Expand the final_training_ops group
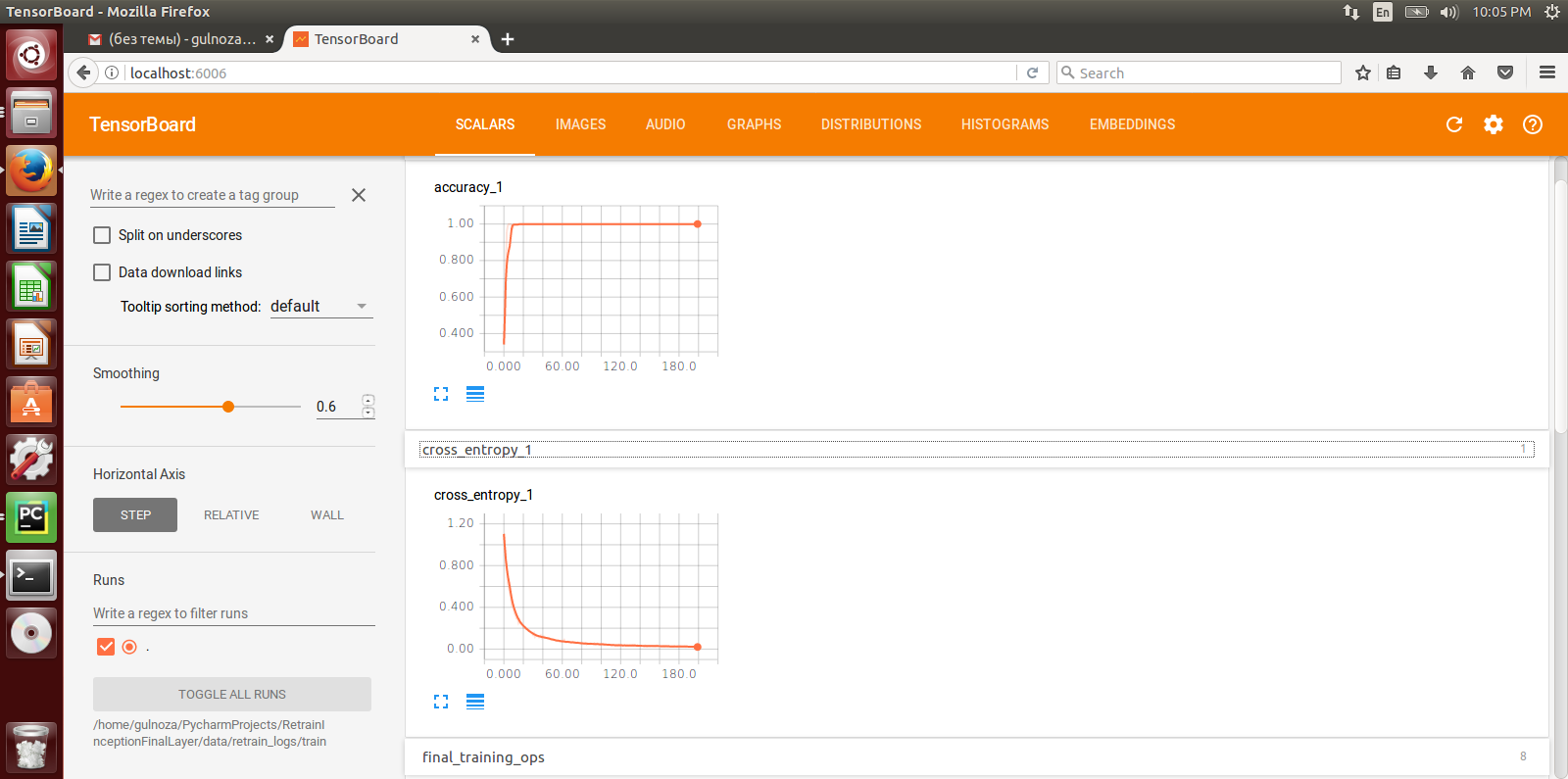This screenshot has height=779, width=1568. click(x=977, y=756)
